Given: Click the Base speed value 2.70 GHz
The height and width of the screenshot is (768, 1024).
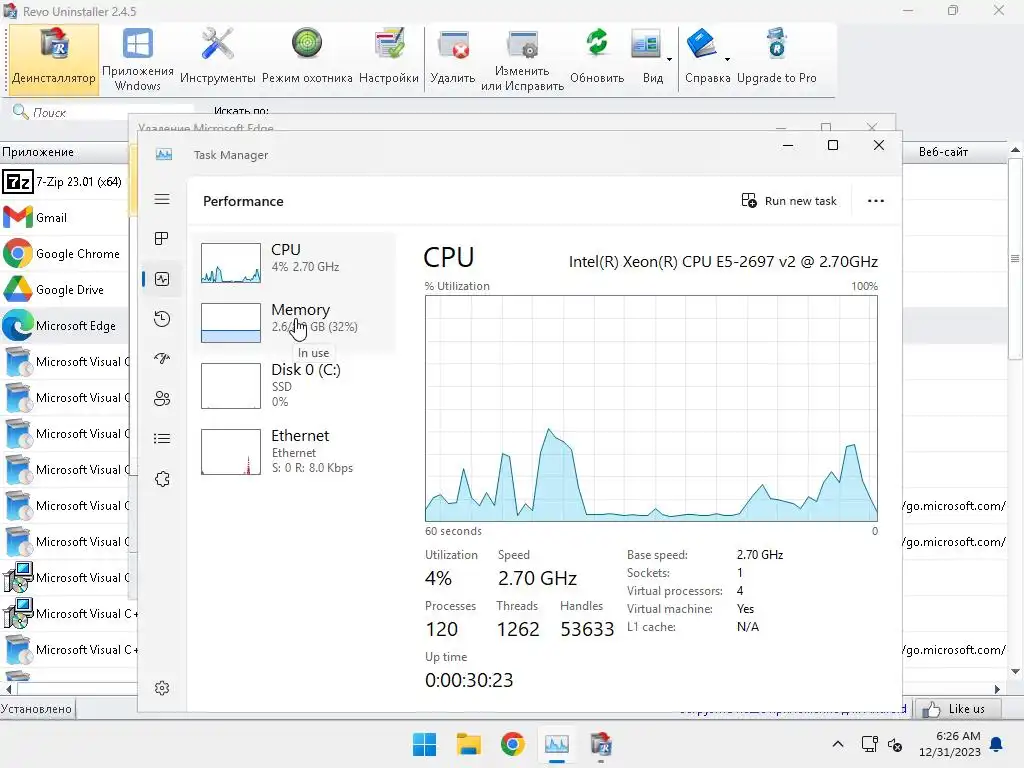Looking at the screenshot, I should (x=760, y=555).
